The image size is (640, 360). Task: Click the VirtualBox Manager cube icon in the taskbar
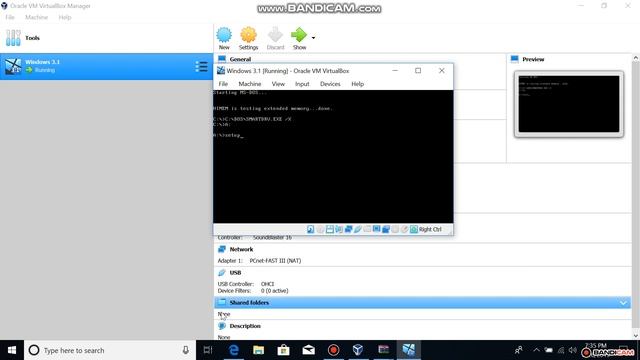(358, 350)
